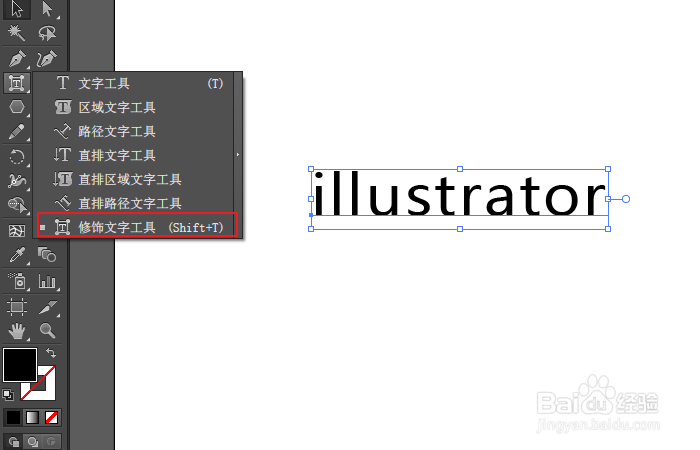Click top-center handle of text bounding box
This screenshot has width=700, height=450.
[460, 169]
